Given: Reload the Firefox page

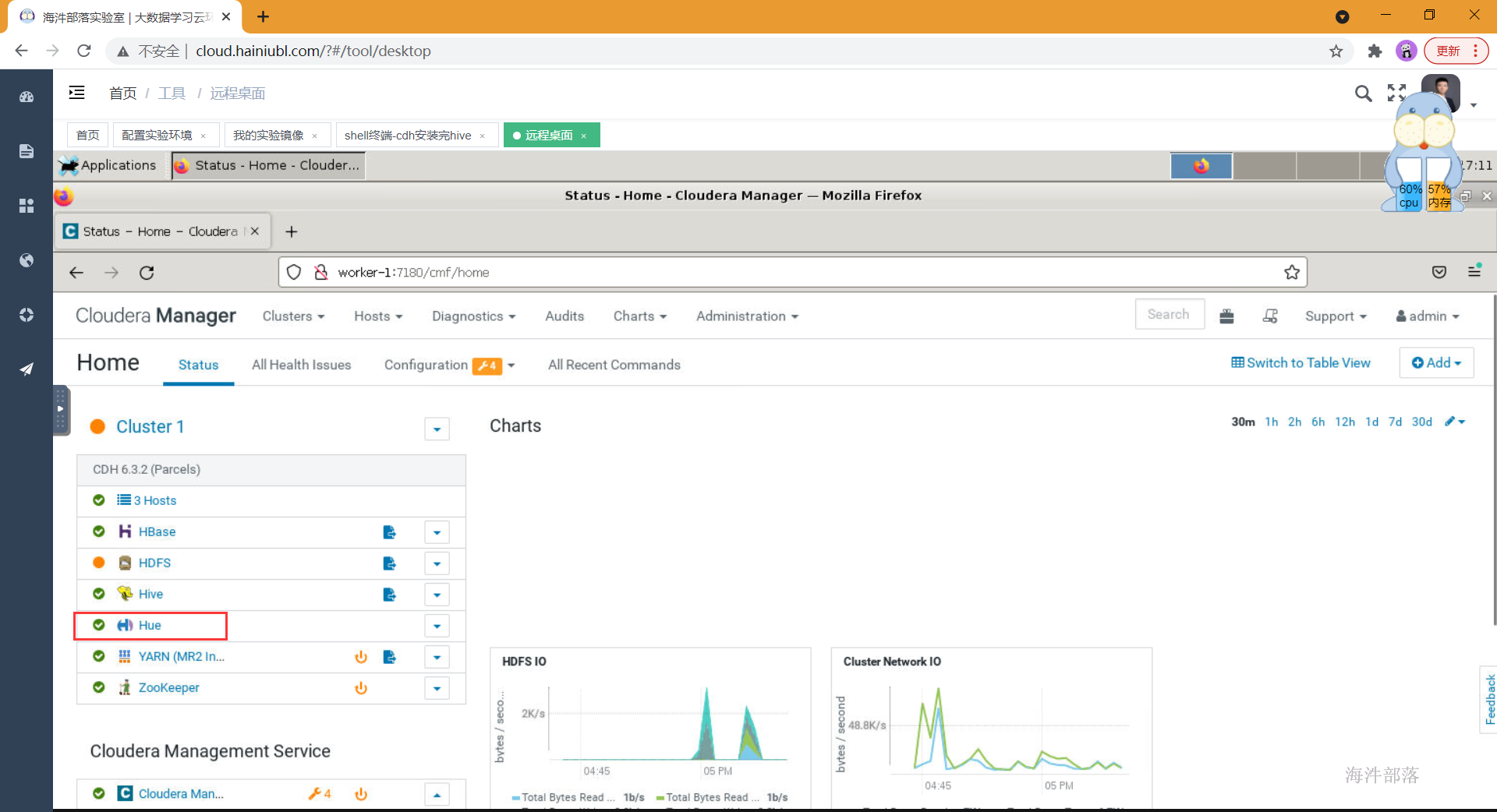Looking at the screenshot, I should coord(147,272).
